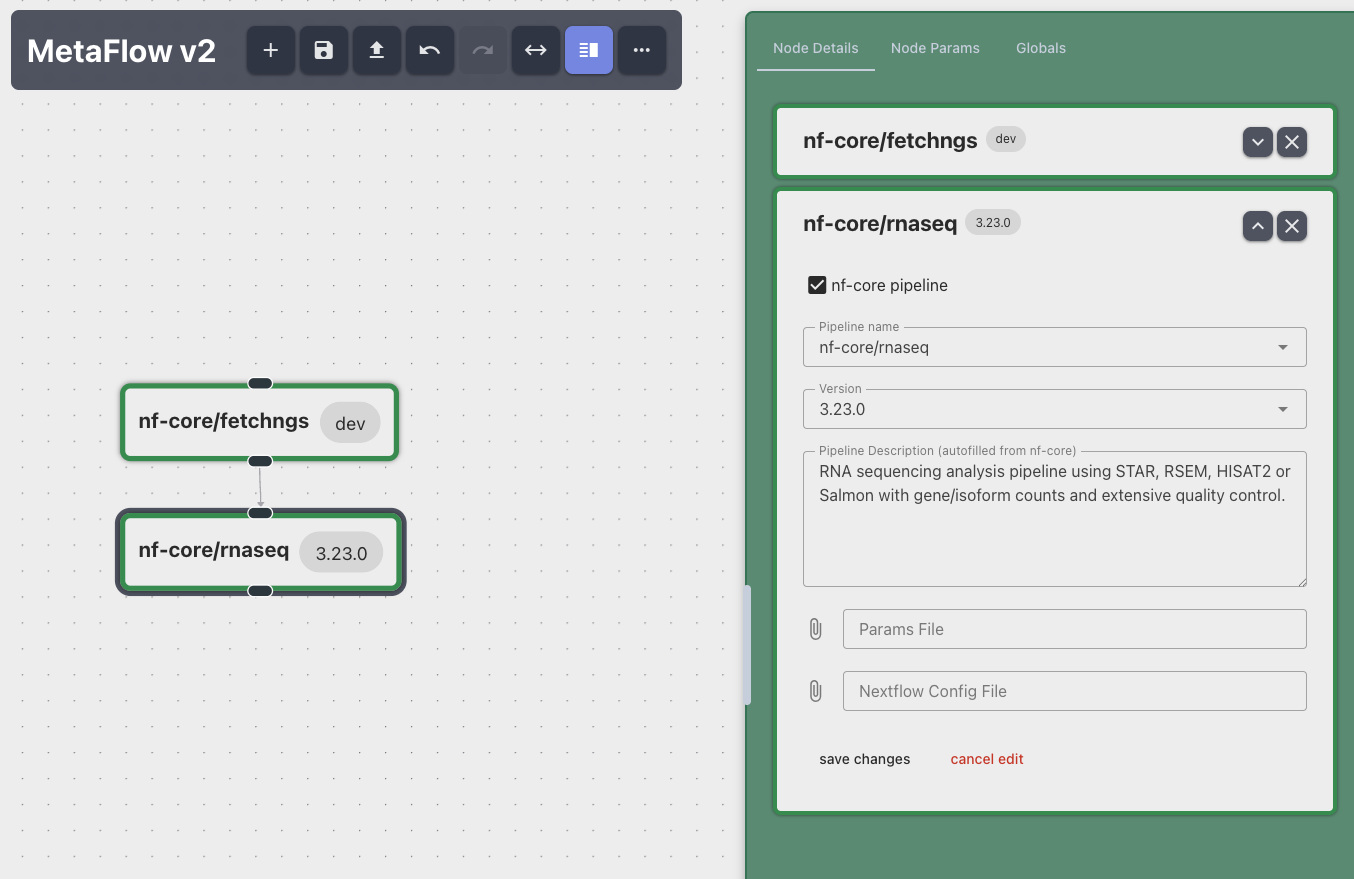
Task: Click the top handle of fetchngs node
Action: pos(260,383)
